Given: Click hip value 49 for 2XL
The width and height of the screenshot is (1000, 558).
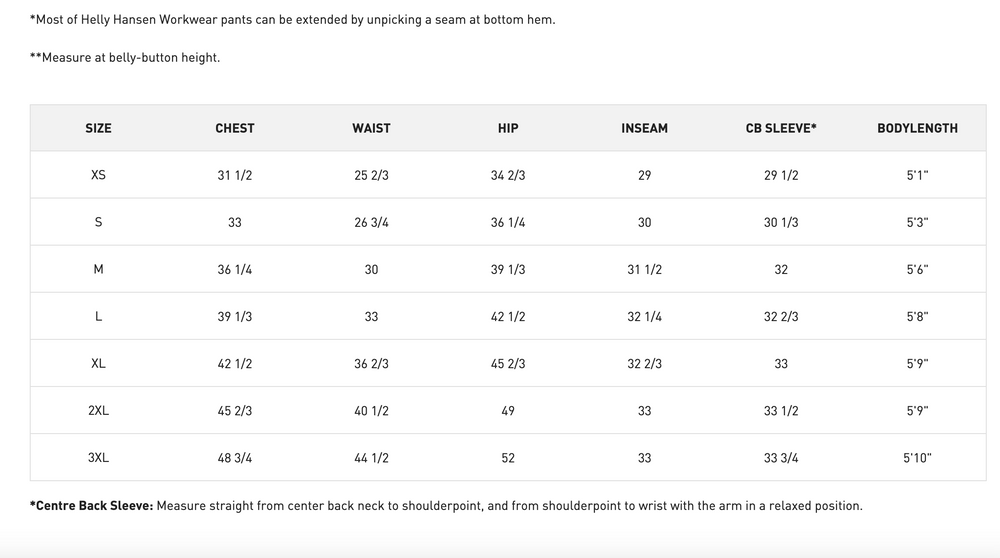Looking at the screenshot, I should coord(508,411).
